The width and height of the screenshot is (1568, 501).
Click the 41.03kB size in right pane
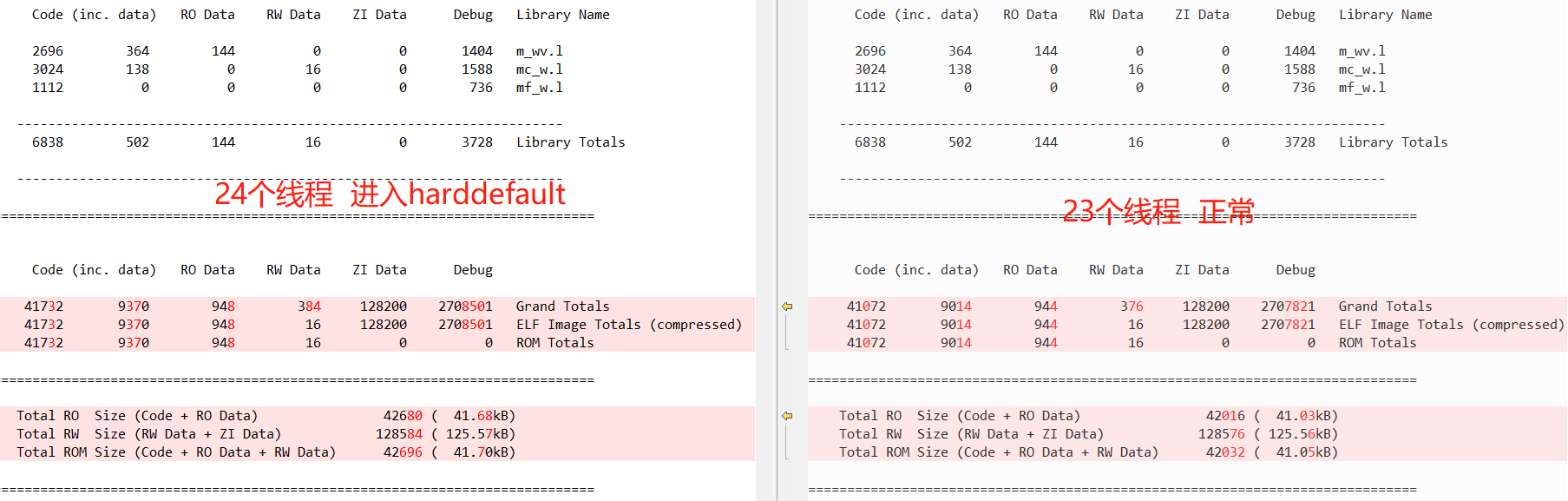click(1303, 416)
